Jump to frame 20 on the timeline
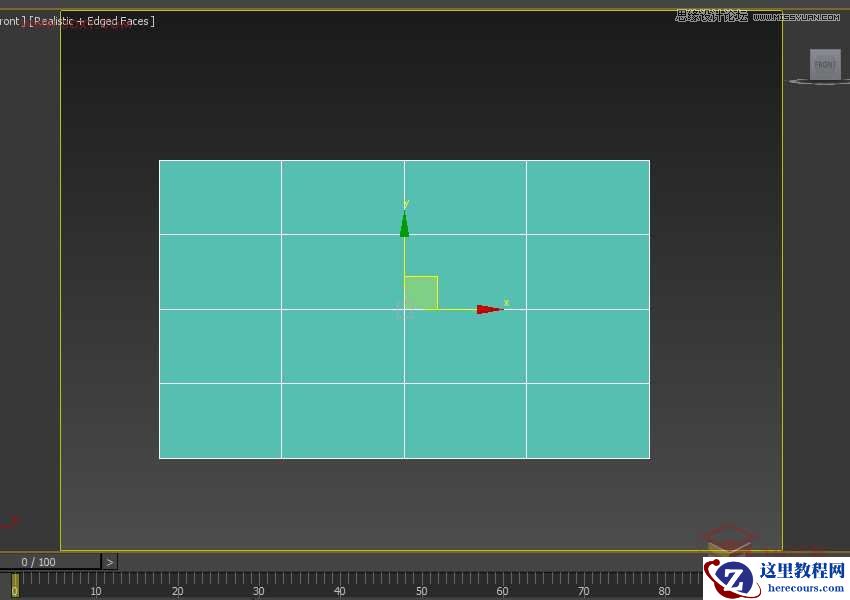850x600 pixels. (177, 591)
